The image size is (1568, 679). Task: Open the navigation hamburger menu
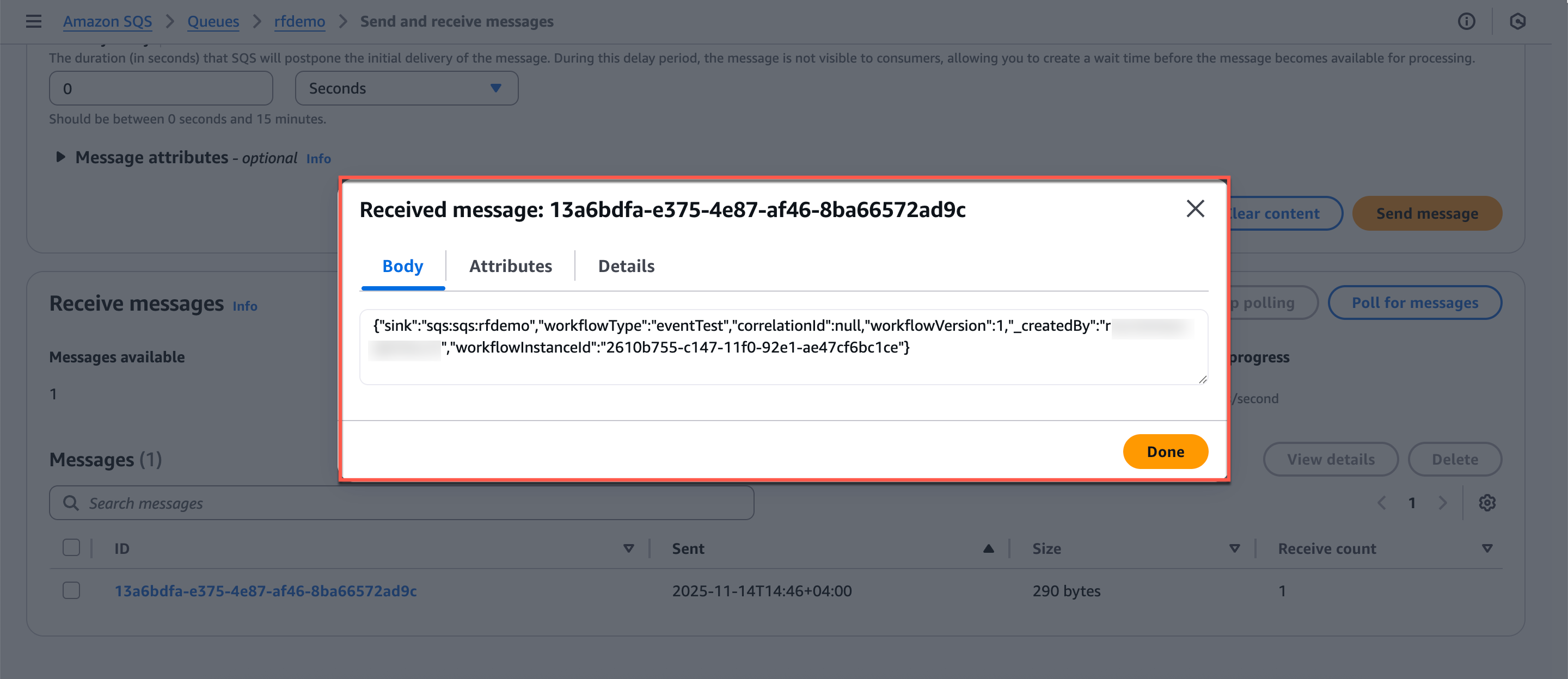coord(33,21)
